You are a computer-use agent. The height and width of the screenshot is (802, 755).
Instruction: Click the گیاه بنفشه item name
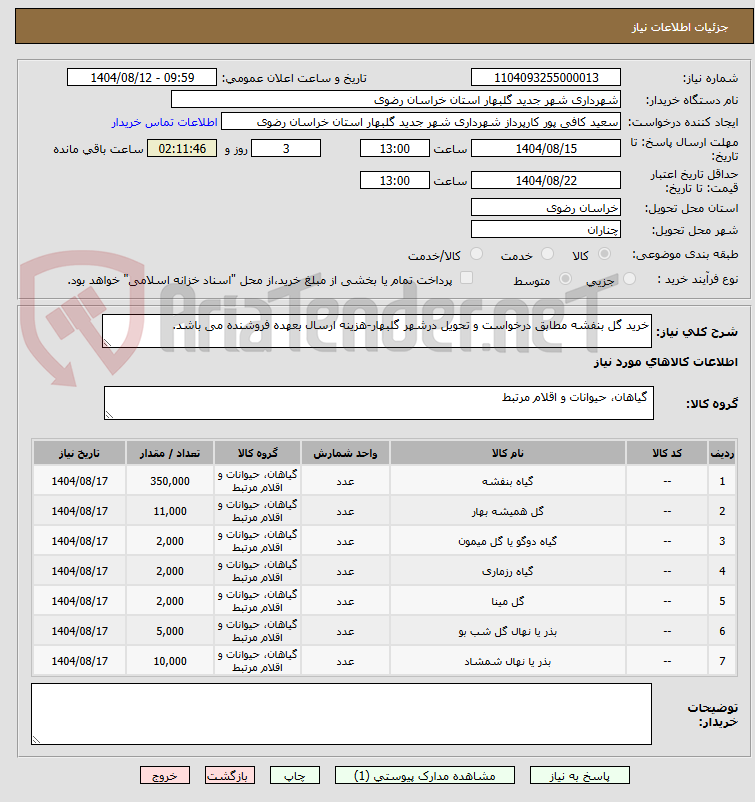[507, 481]
